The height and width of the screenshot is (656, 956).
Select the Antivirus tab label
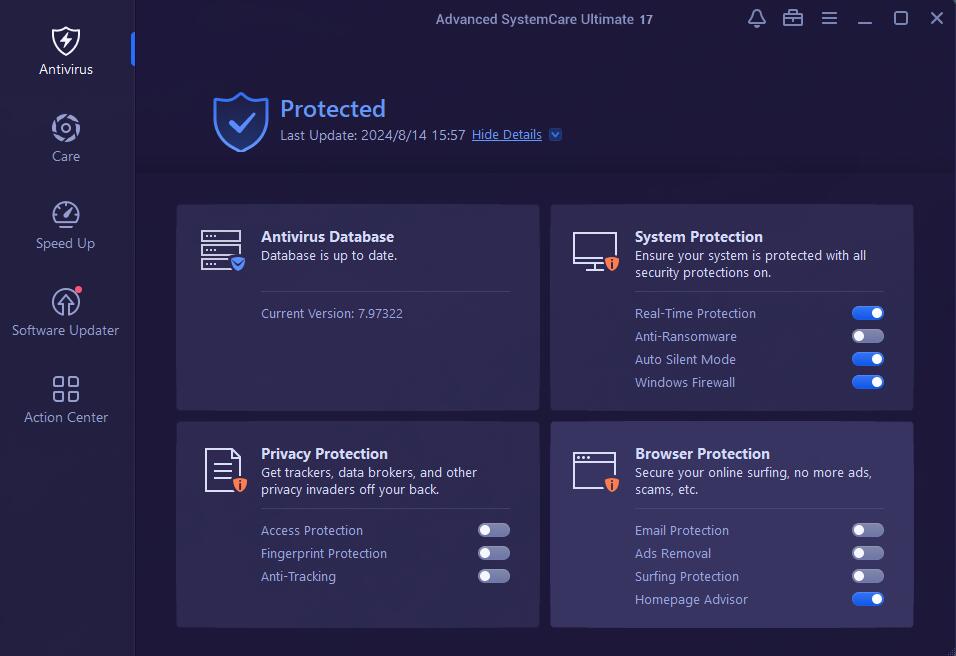click(x=66, y=70)
